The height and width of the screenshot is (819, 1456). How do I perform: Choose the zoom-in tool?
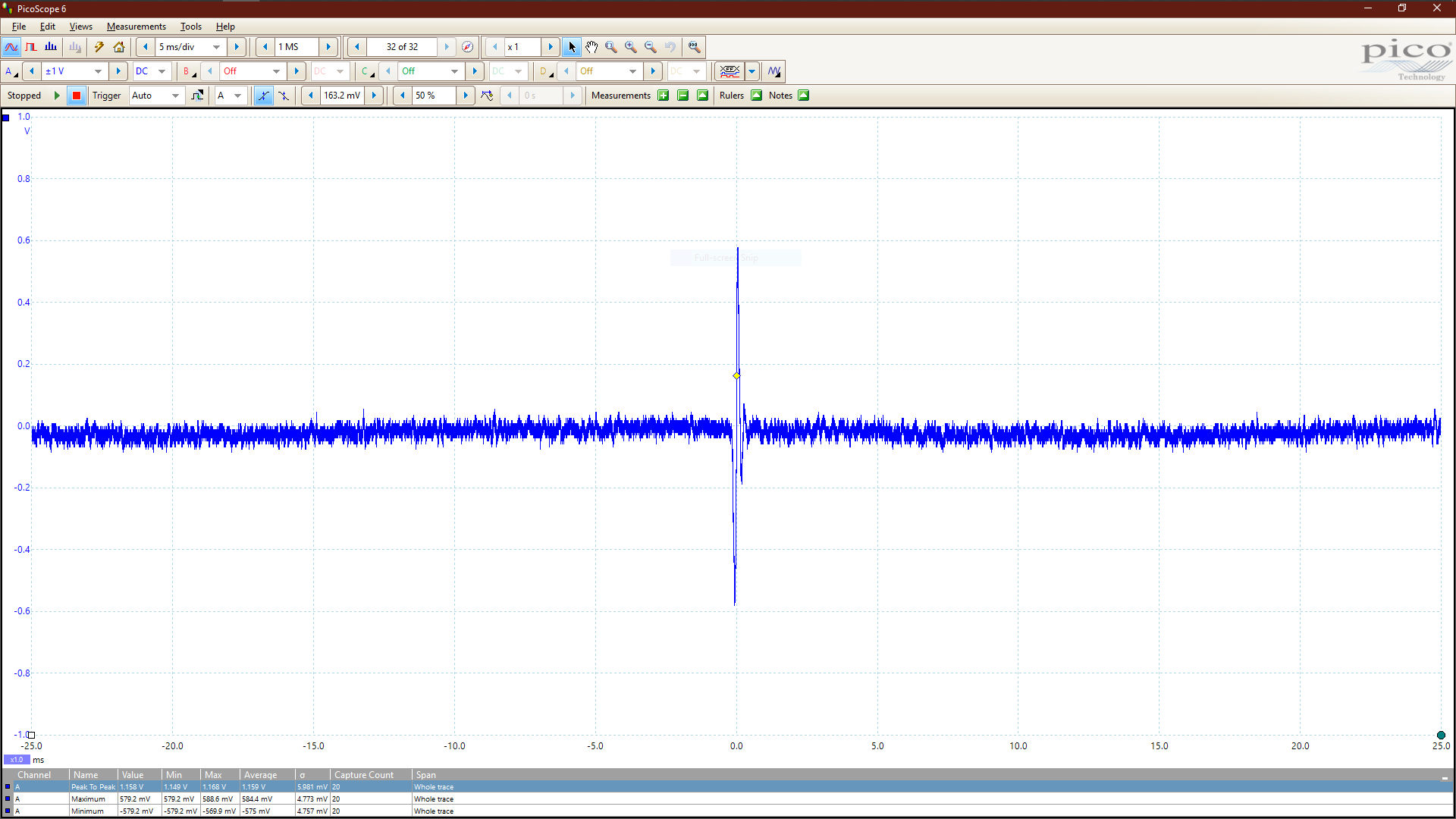pyautogui.click(x=631, y=47)
